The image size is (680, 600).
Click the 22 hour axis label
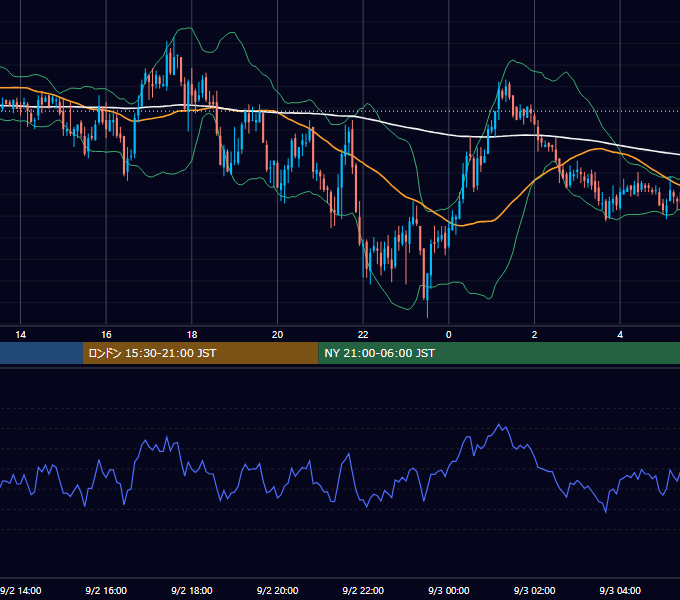[363, 335]
